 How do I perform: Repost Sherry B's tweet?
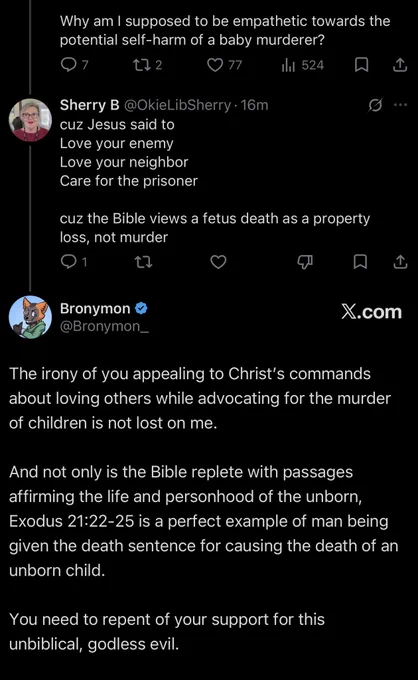143,262
